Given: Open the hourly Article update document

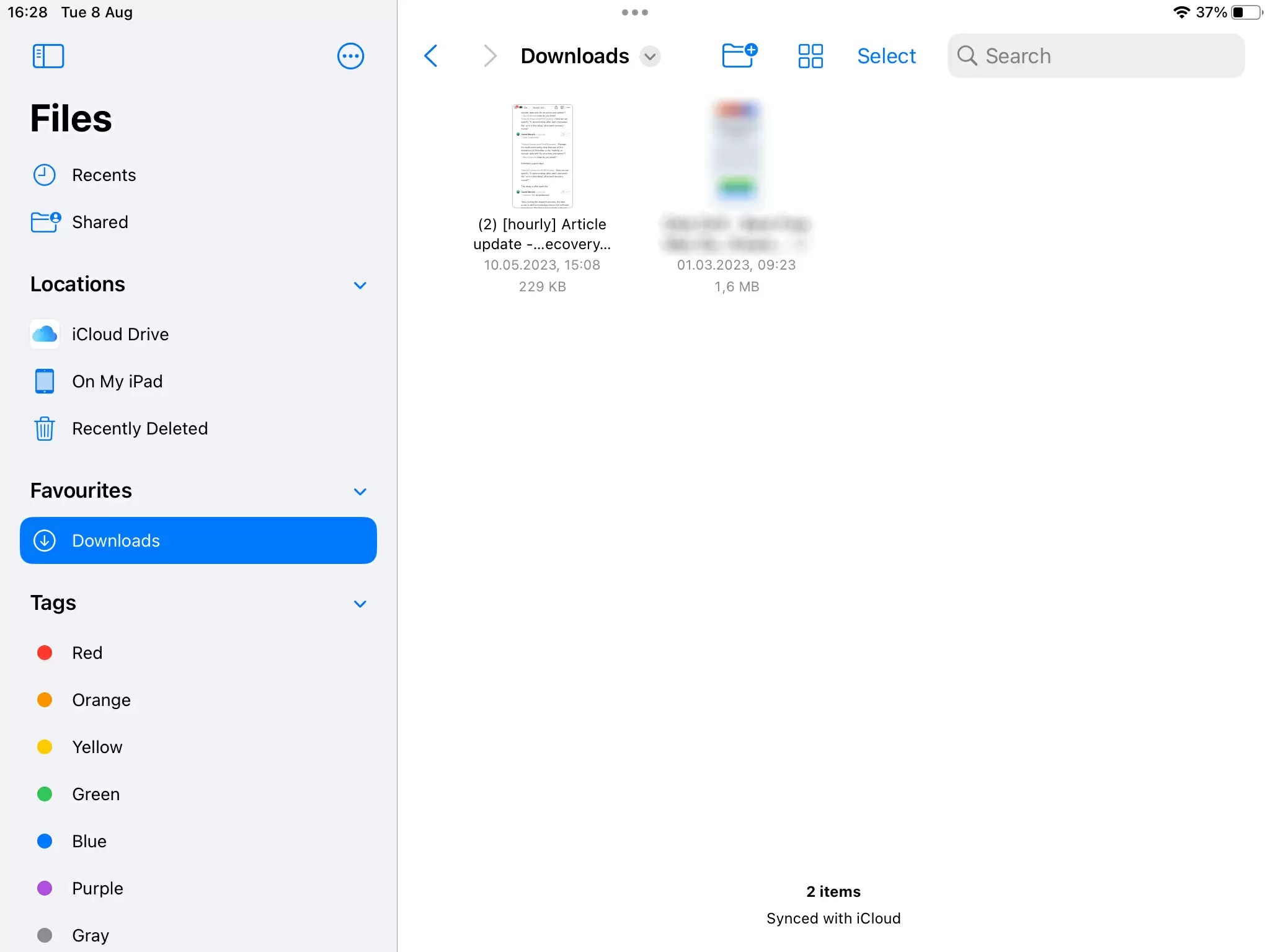Looking at the screenshot, I should tap(542, 155).
